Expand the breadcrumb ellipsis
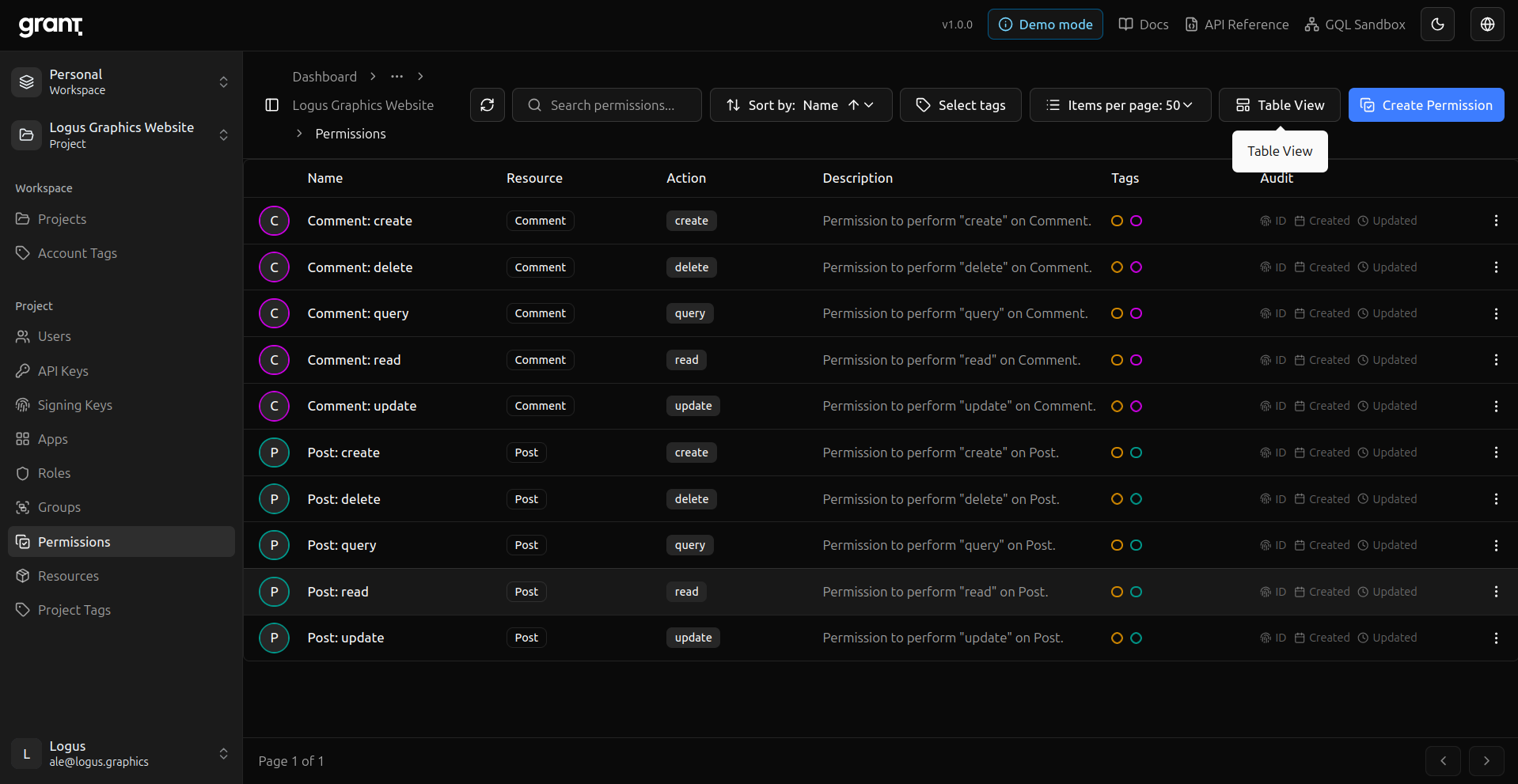Screen dimensions: 1518x784 coord(397,77)
